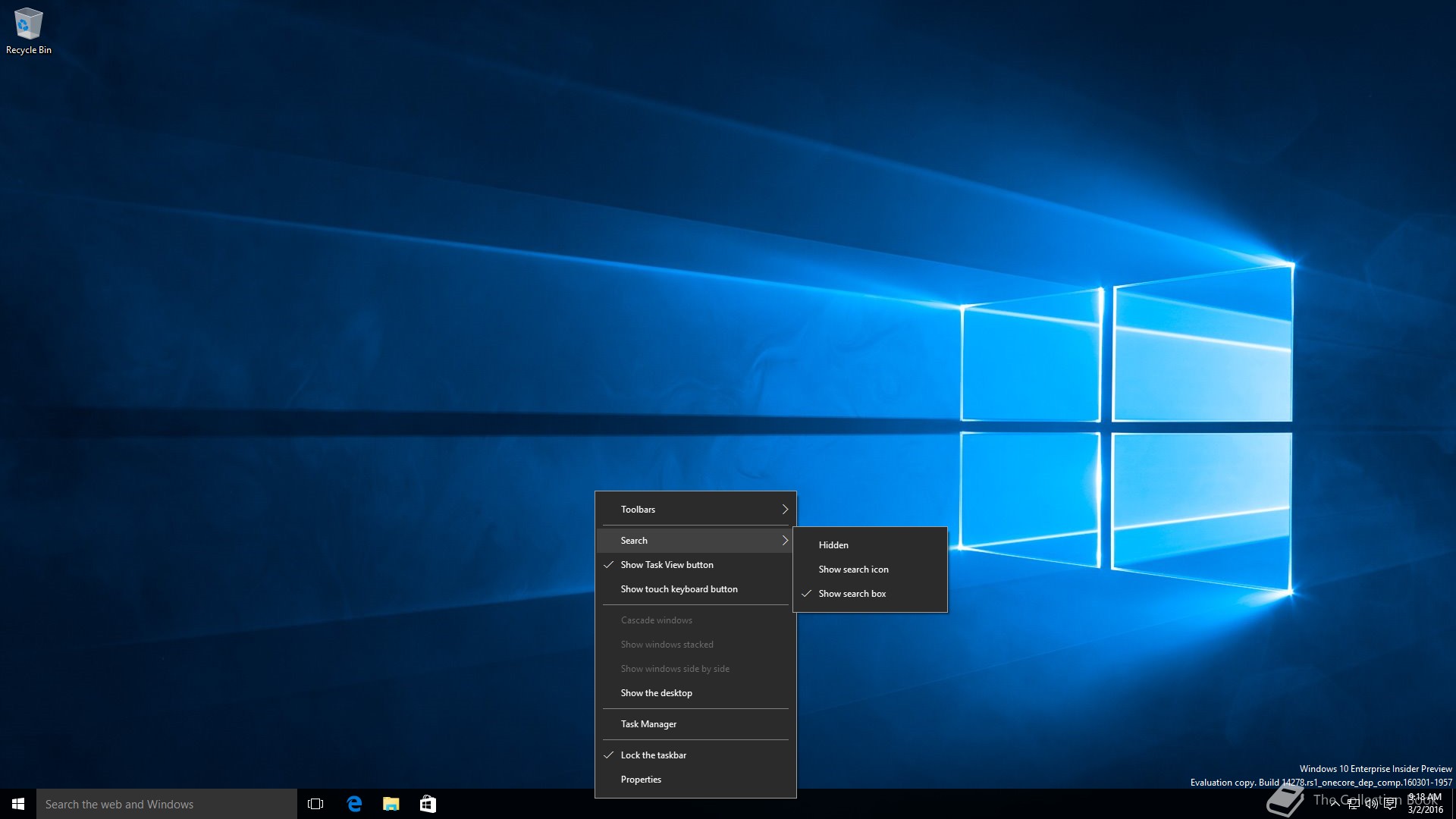The width and height of the screenshot is (1456, 819).
Task: Open File Explorer from the taskbar
Action: pos(391,804)
